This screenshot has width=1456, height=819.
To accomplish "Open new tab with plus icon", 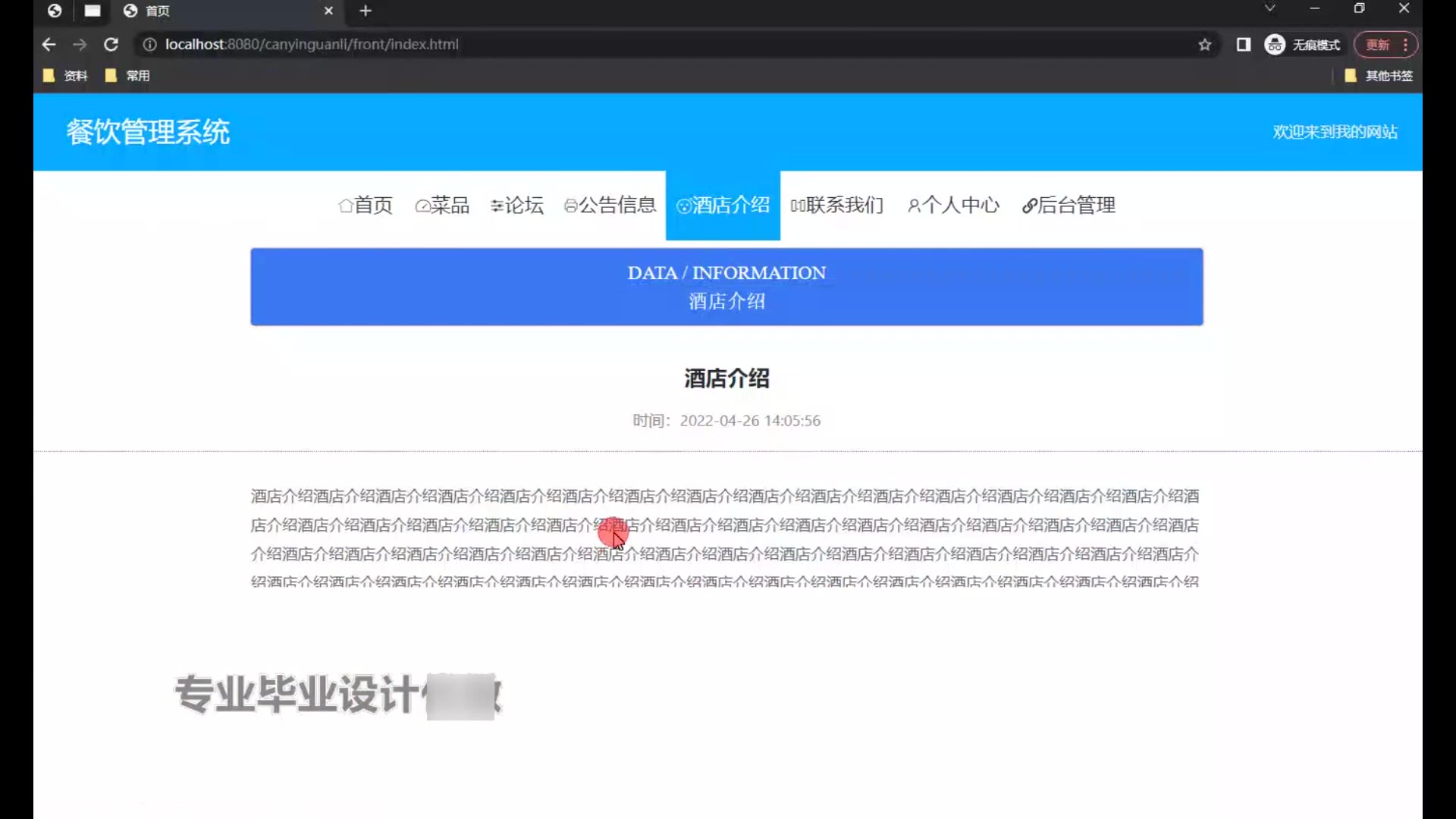I will pyautogui.click(x=366, y=11).
